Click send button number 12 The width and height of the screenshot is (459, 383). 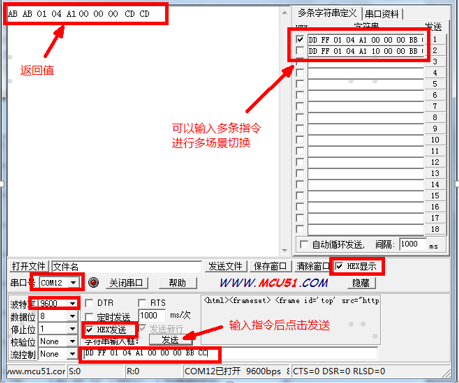pos(435,162)
